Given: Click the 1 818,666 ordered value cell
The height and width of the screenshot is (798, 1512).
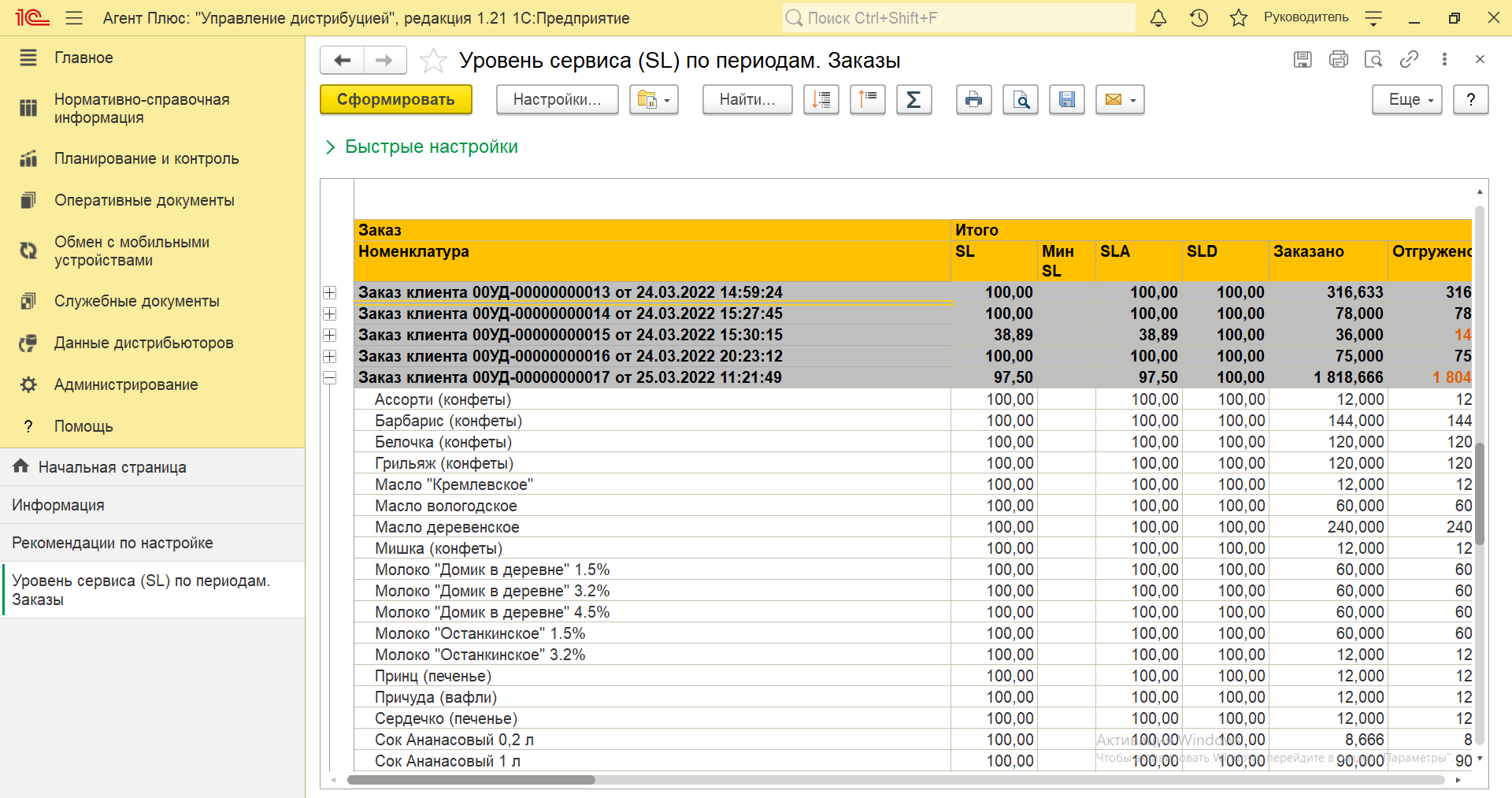Looking at the screenshot, I should pos(1329,377).
